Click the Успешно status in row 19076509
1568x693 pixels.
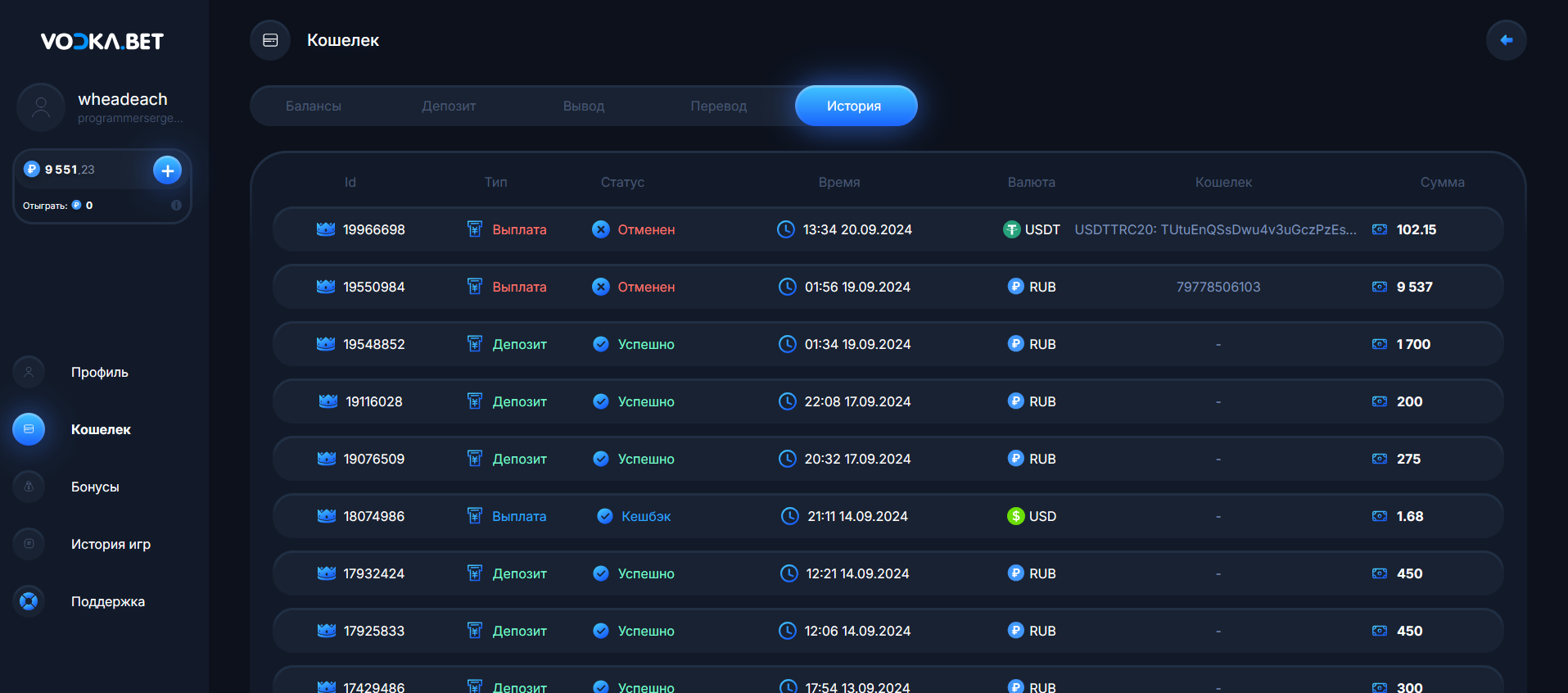(646, 459)
